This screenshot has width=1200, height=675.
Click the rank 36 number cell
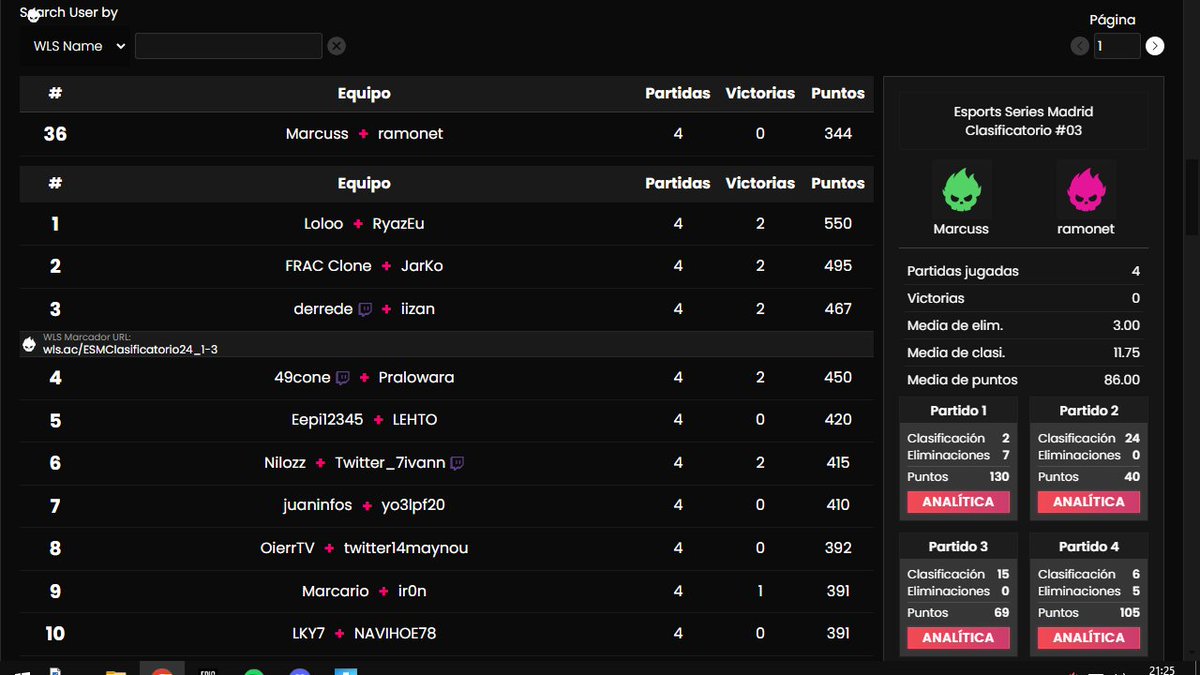[55, 134]
